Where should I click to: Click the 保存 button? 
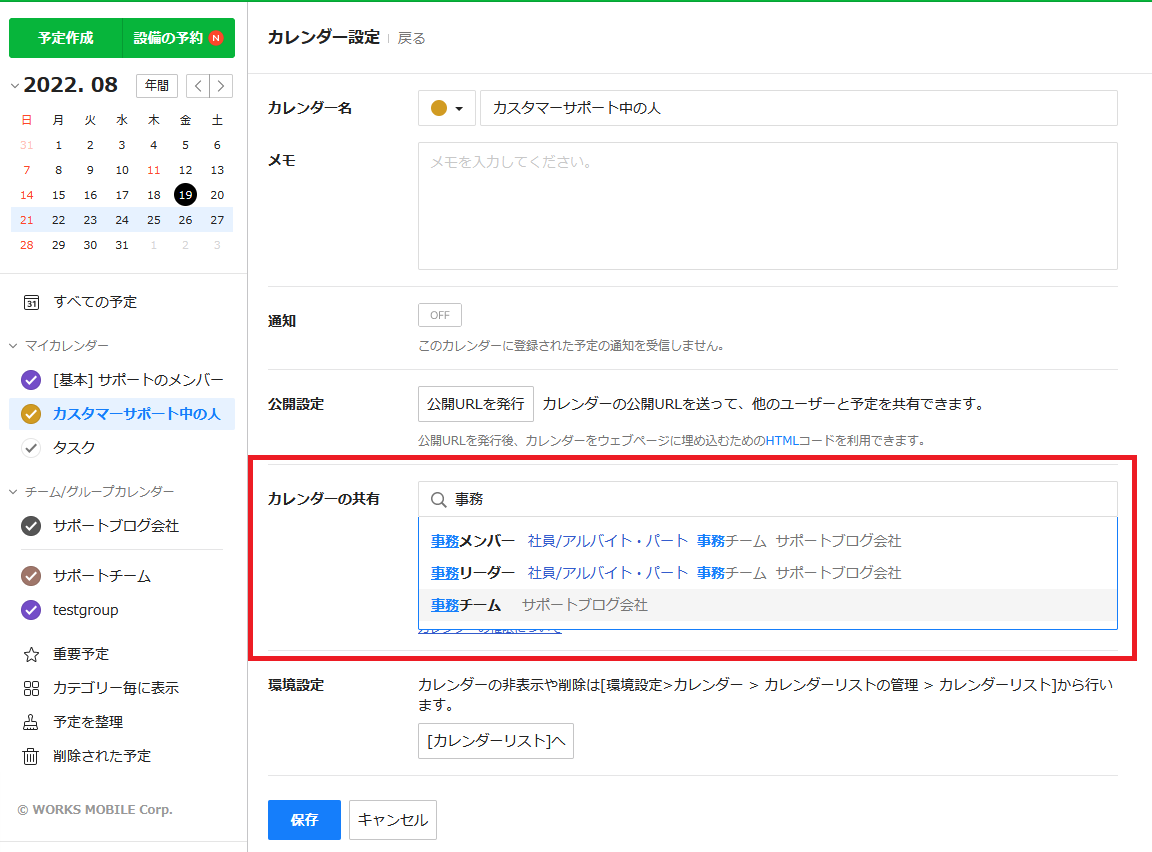(304, 820)
